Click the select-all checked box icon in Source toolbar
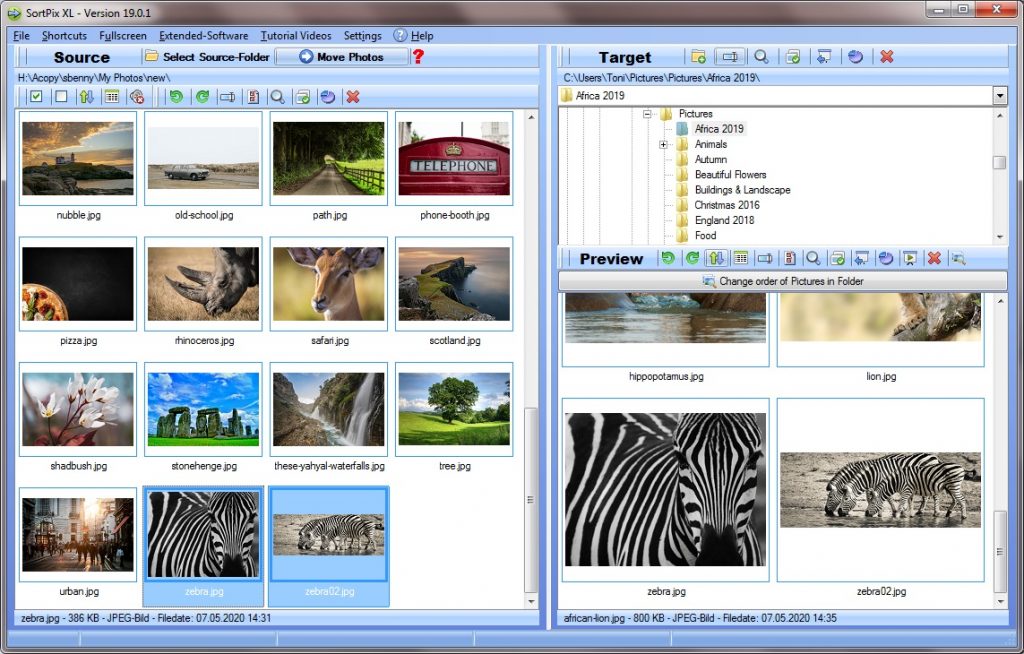 [35, 97]
